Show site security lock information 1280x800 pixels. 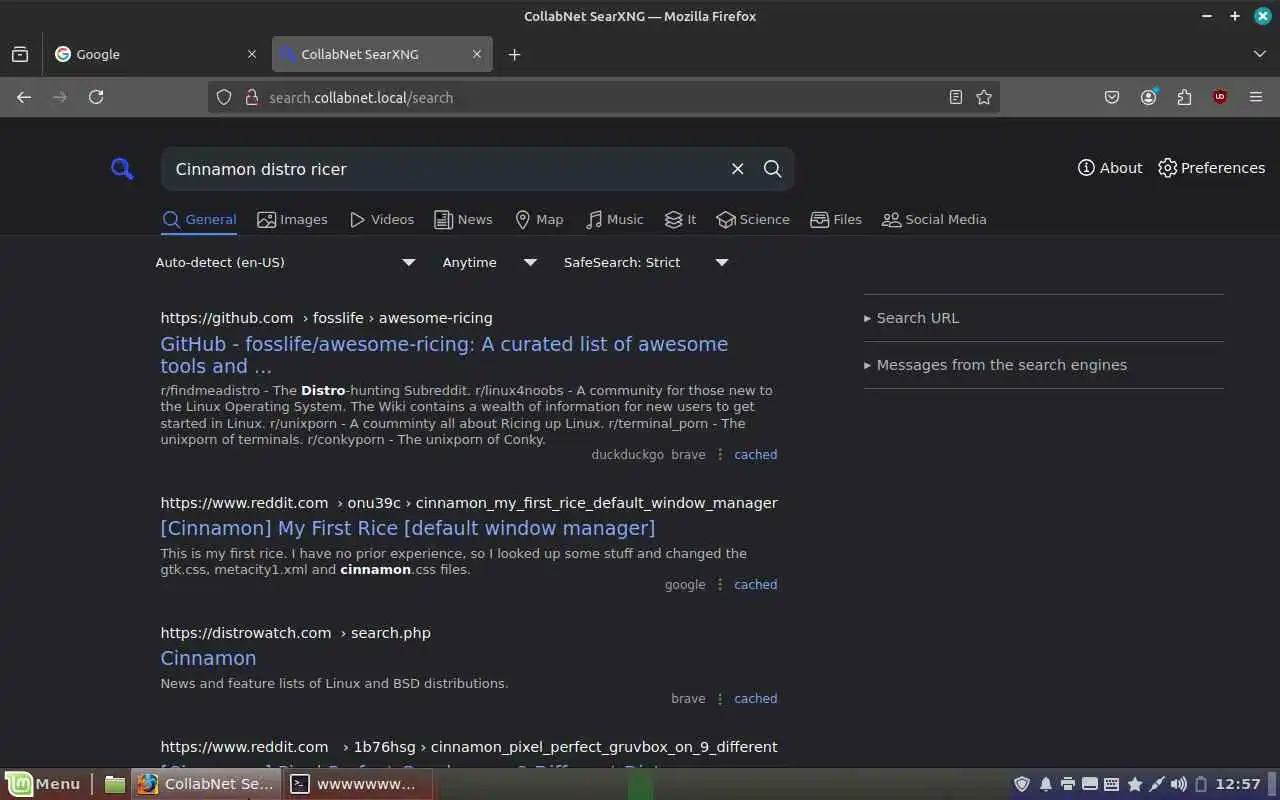coord(251,97)
